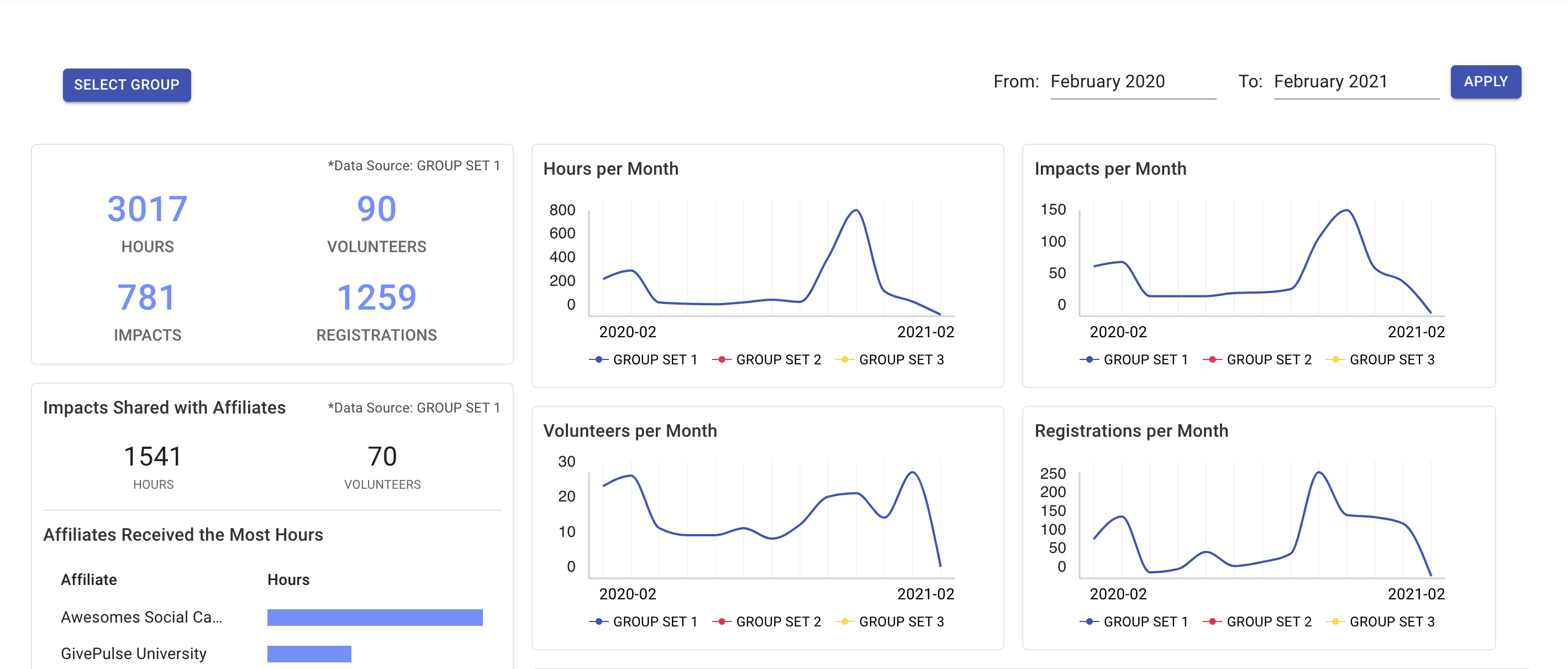
Task: Toggle GROUP SET 2 in Impacts per Month legend
Action: (1257, 359)
